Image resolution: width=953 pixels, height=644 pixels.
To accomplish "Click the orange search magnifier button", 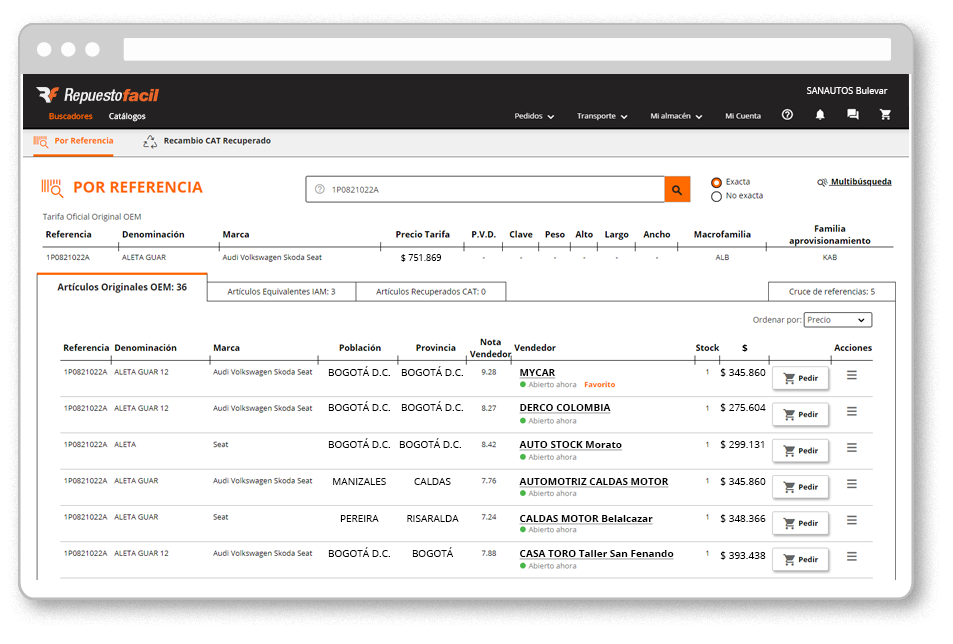I will pyautogui.click(x=677, y=189).
